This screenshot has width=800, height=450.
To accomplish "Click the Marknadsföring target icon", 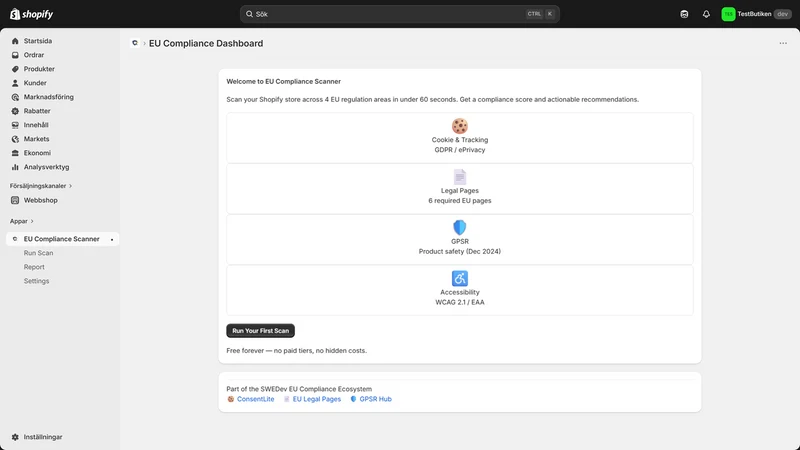I will coord(15,97).
